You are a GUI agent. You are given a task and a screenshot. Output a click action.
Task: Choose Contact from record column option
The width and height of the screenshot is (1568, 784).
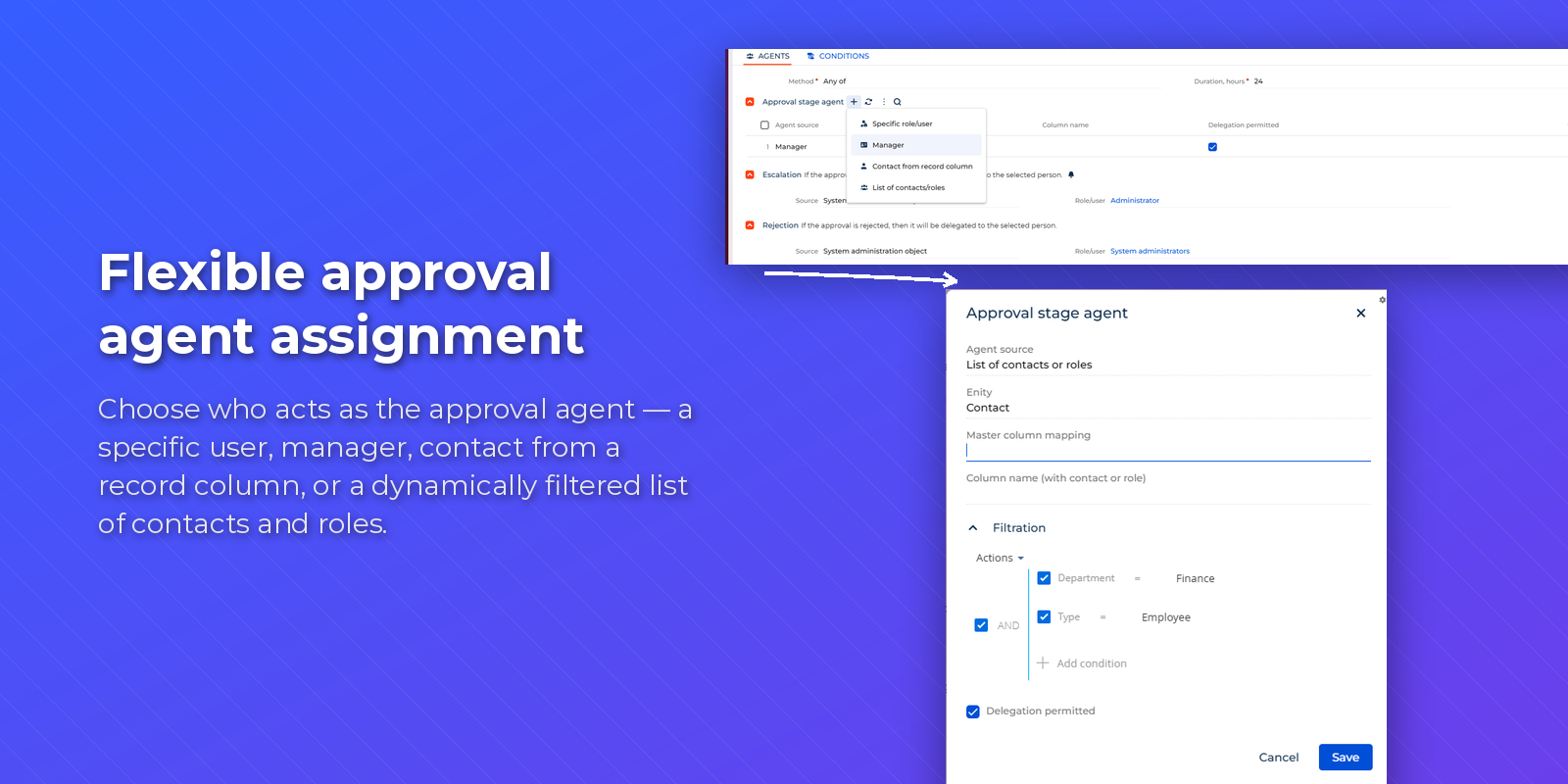(x=916, y=167)
